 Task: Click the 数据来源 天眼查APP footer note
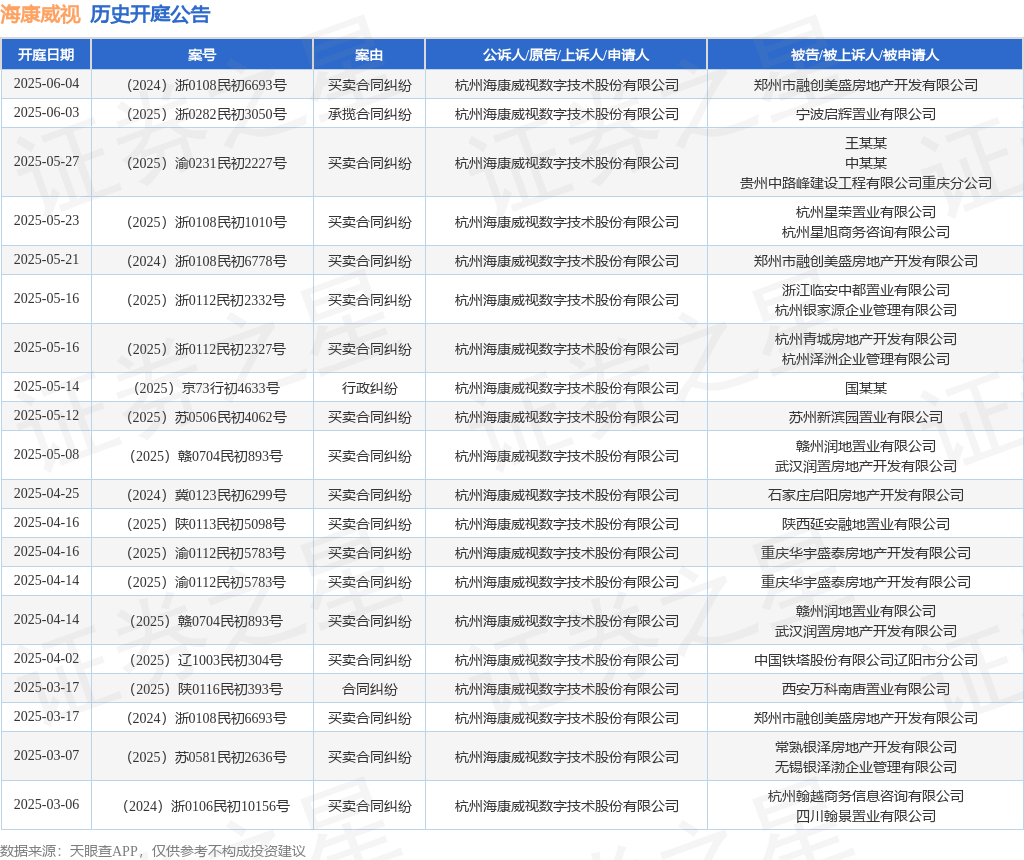click(153, 851)
